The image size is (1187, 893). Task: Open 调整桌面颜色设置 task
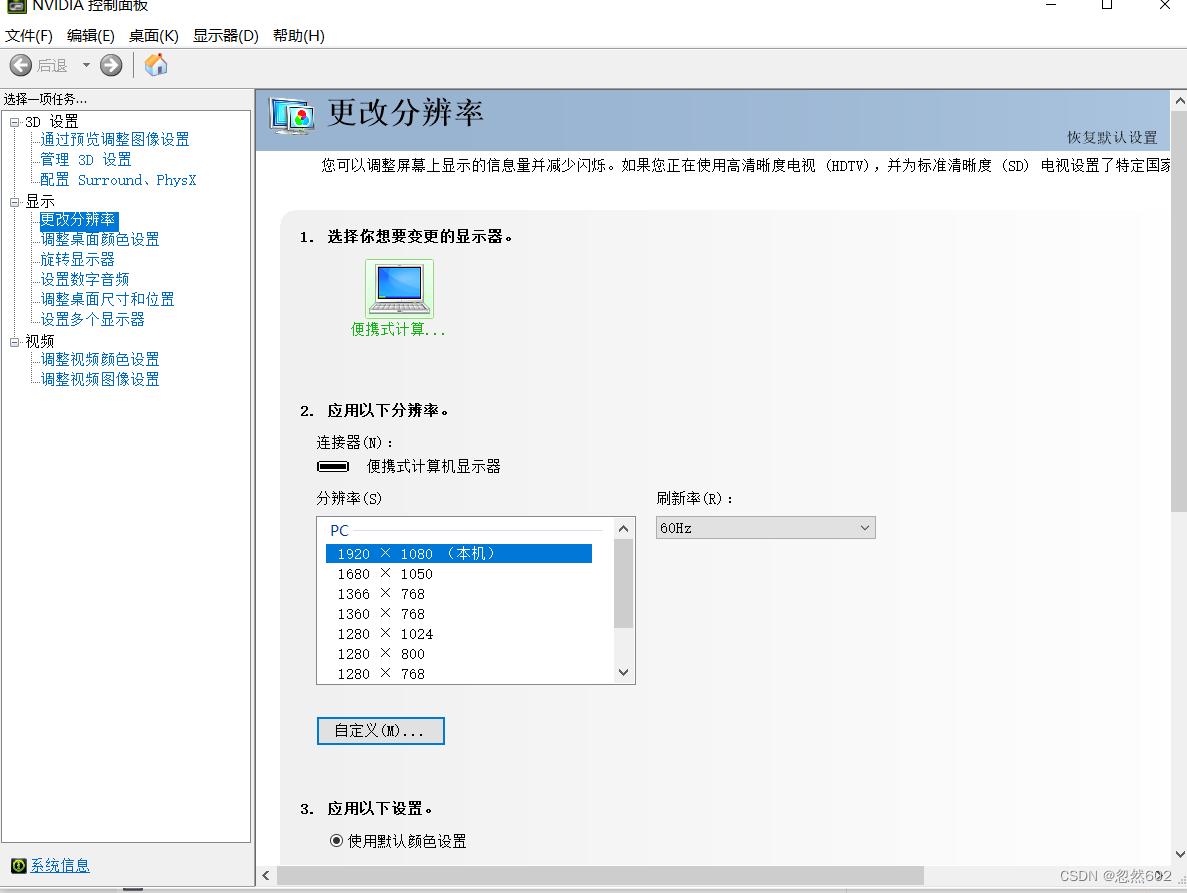pyautogui.click(x=100, y=239)
